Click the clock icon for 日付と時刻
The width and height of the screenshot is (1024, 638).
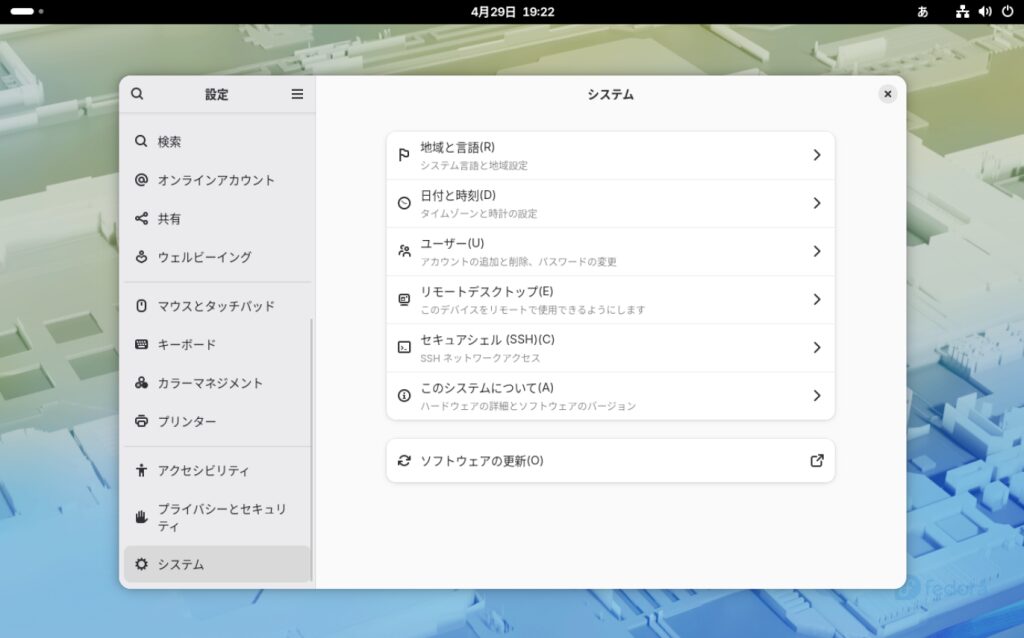tap(404, 203)
